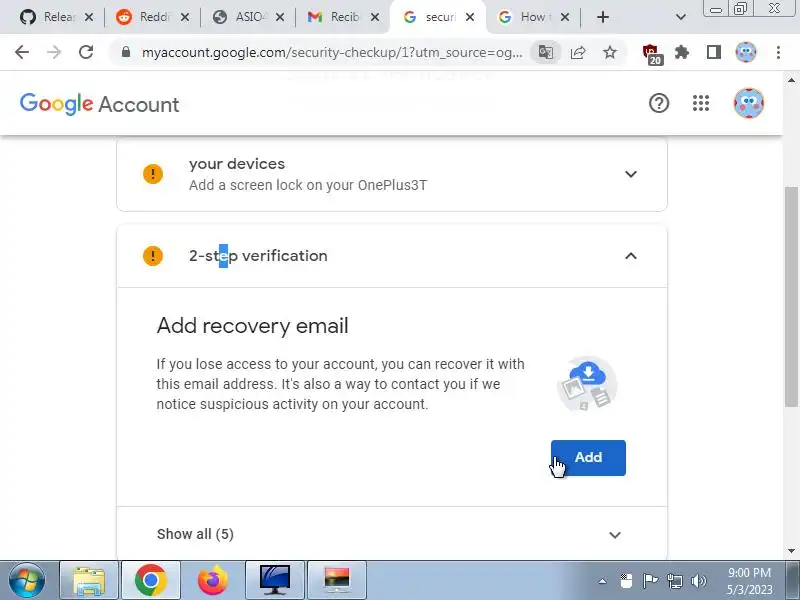
Task: Switch to the ASIO4 tab
Action: pos(248,17)
